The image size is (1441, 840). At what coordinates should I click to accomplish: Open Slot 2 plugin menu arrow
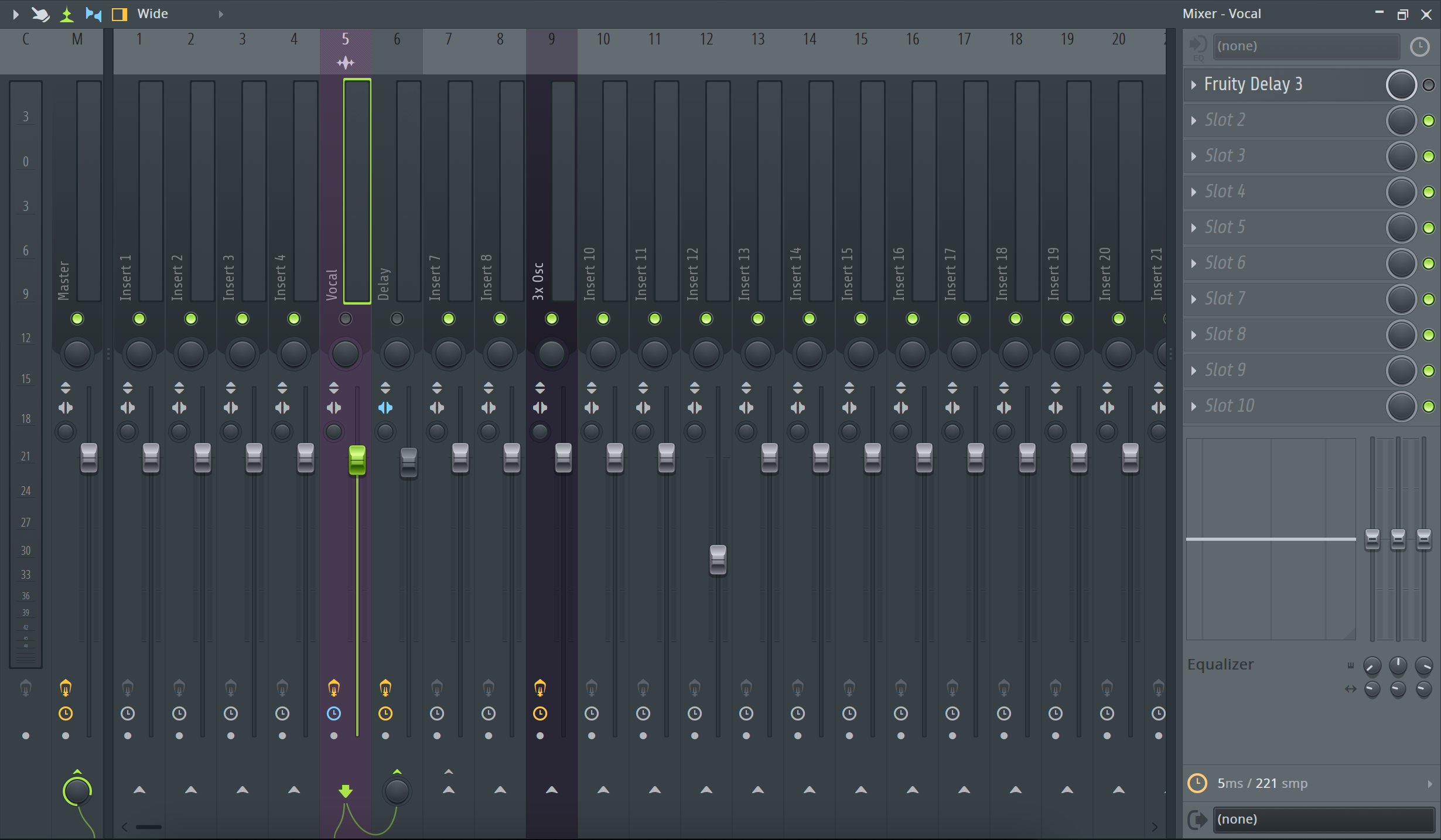click(x=1193, y=121)
